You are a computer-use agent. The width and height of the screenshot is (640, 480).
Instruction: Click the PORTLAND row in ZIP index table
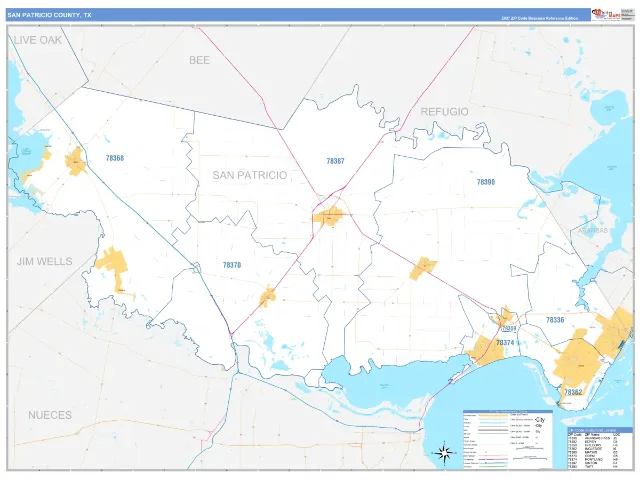(x=594, y=460)
